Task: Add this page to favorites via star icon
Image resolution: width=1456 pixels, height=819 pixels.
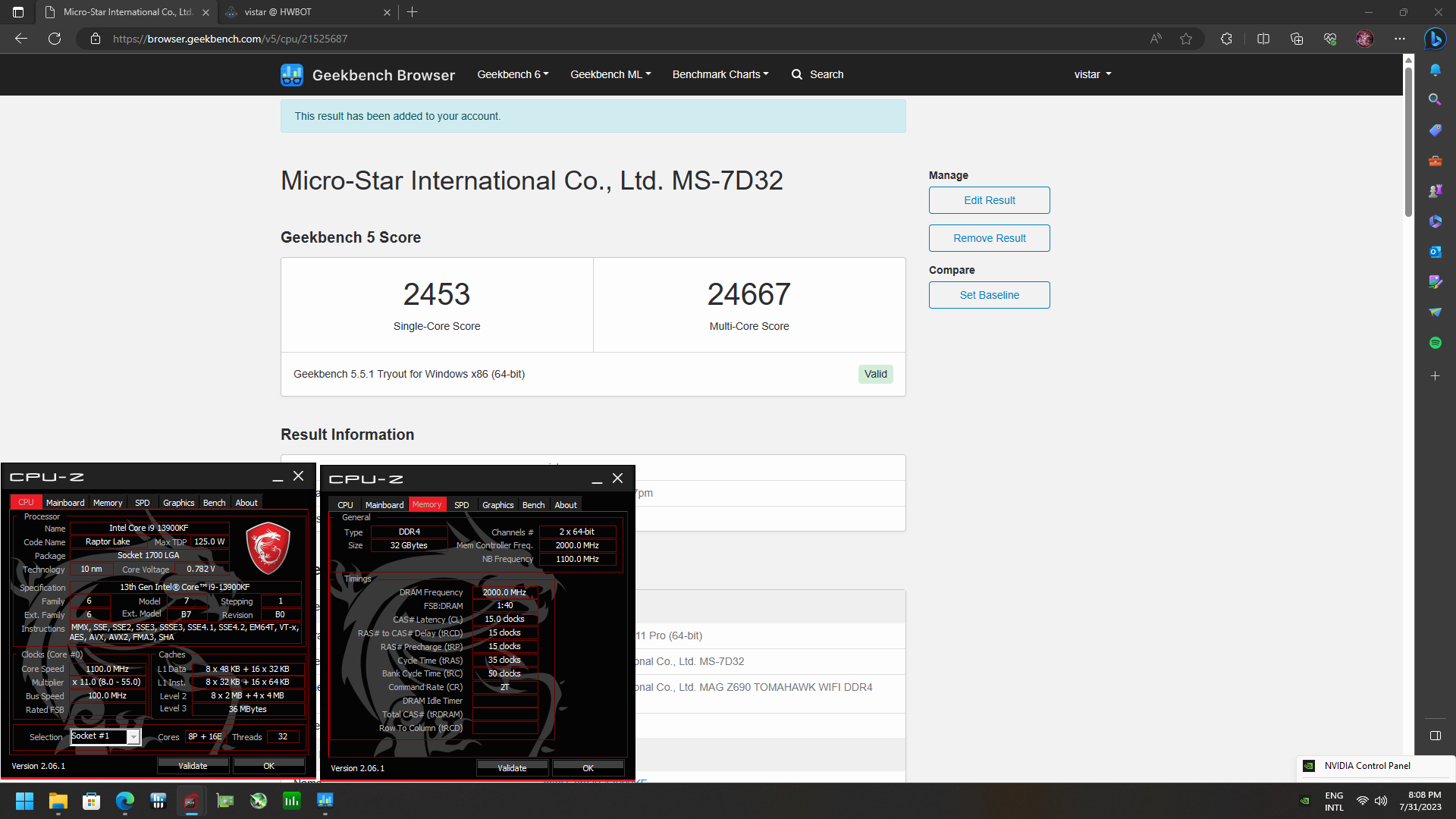Action: point(1186,39)
